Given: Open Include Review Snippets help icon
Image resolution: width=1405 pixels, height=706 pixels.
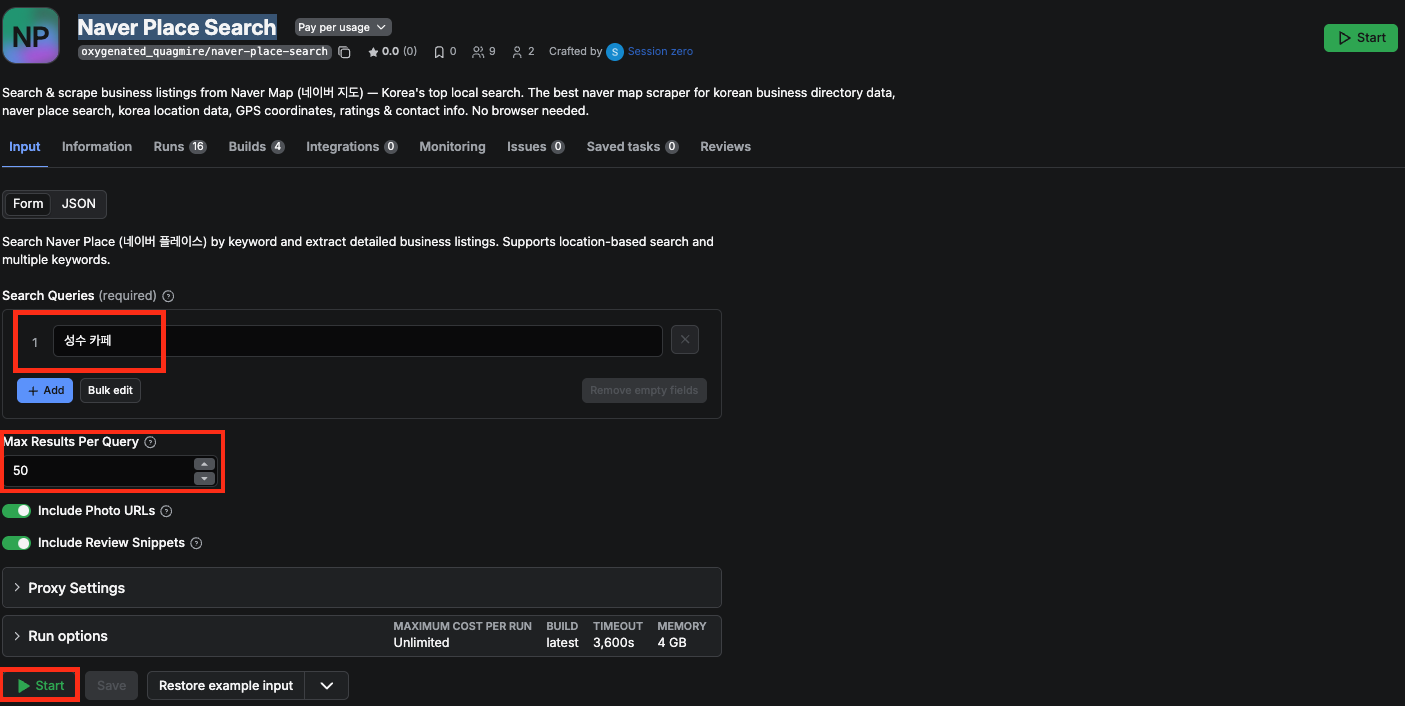Looking at the screenshot, I should [196, 543].
